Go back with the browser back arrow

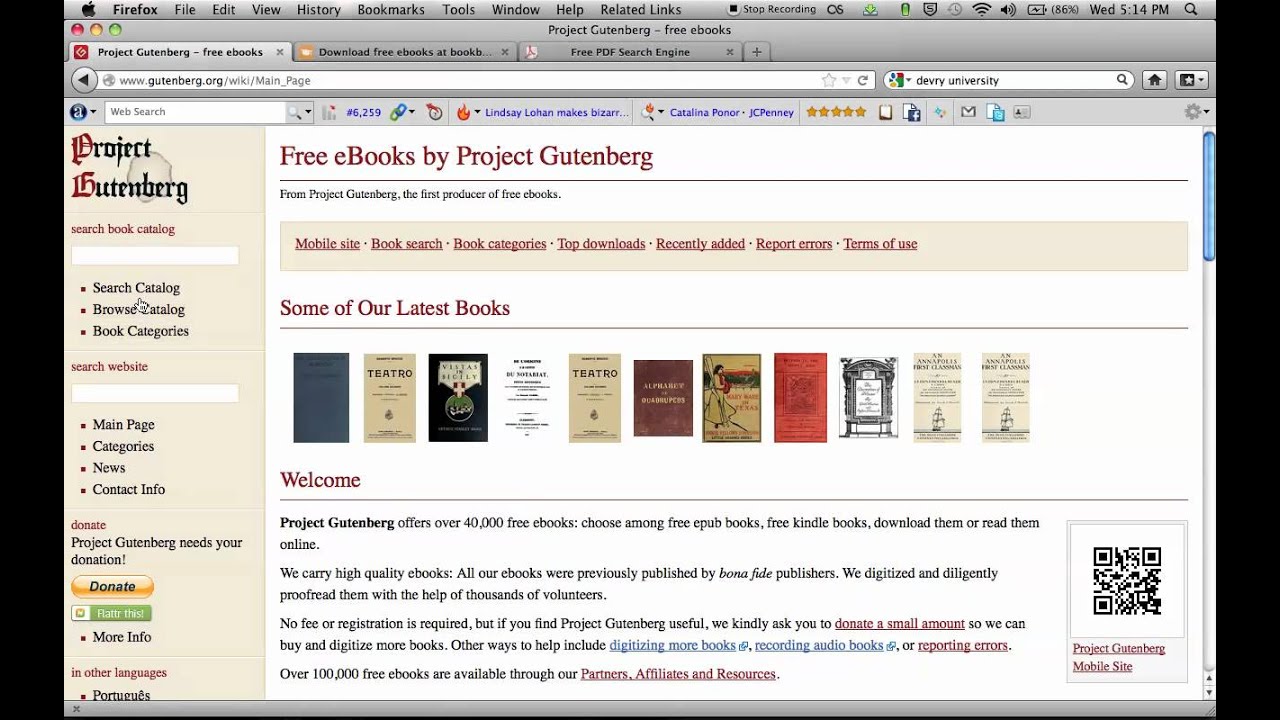[x=84, y=80]
